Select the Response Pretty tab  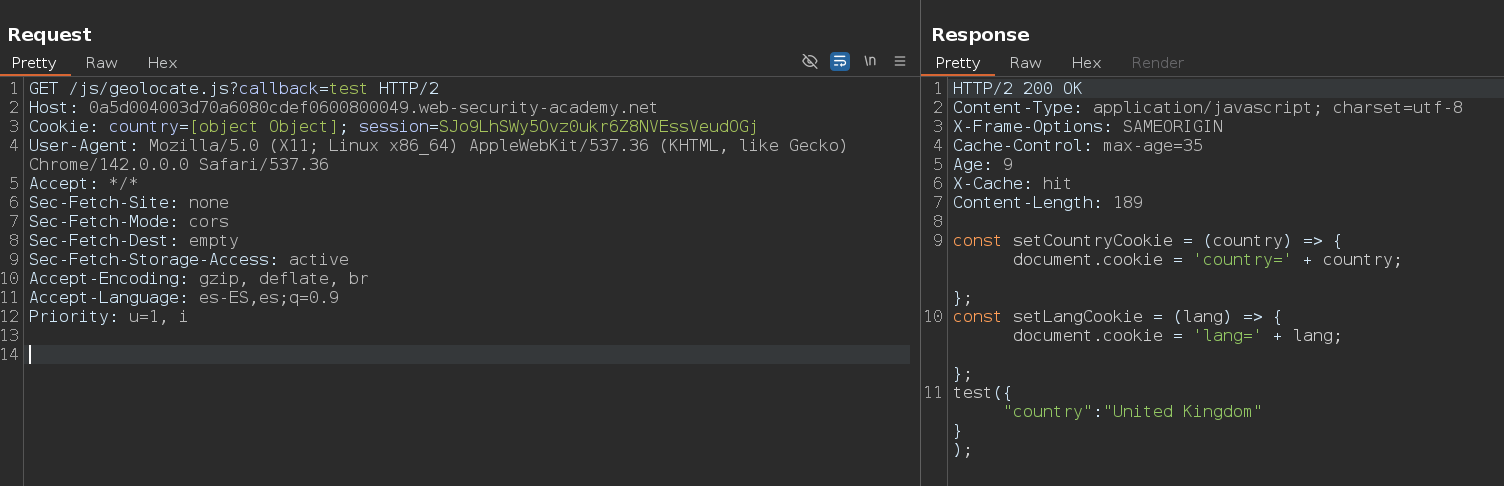click(x=958, y=62)
